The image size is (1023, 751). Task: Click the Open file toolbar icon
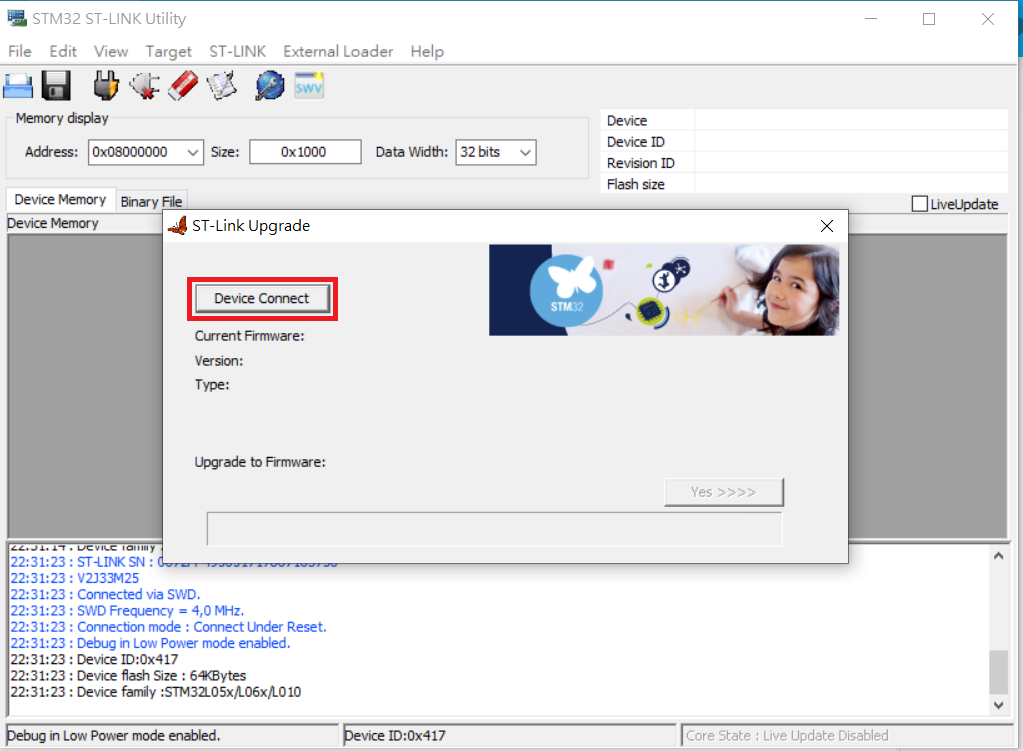click(x=18, y=85)
